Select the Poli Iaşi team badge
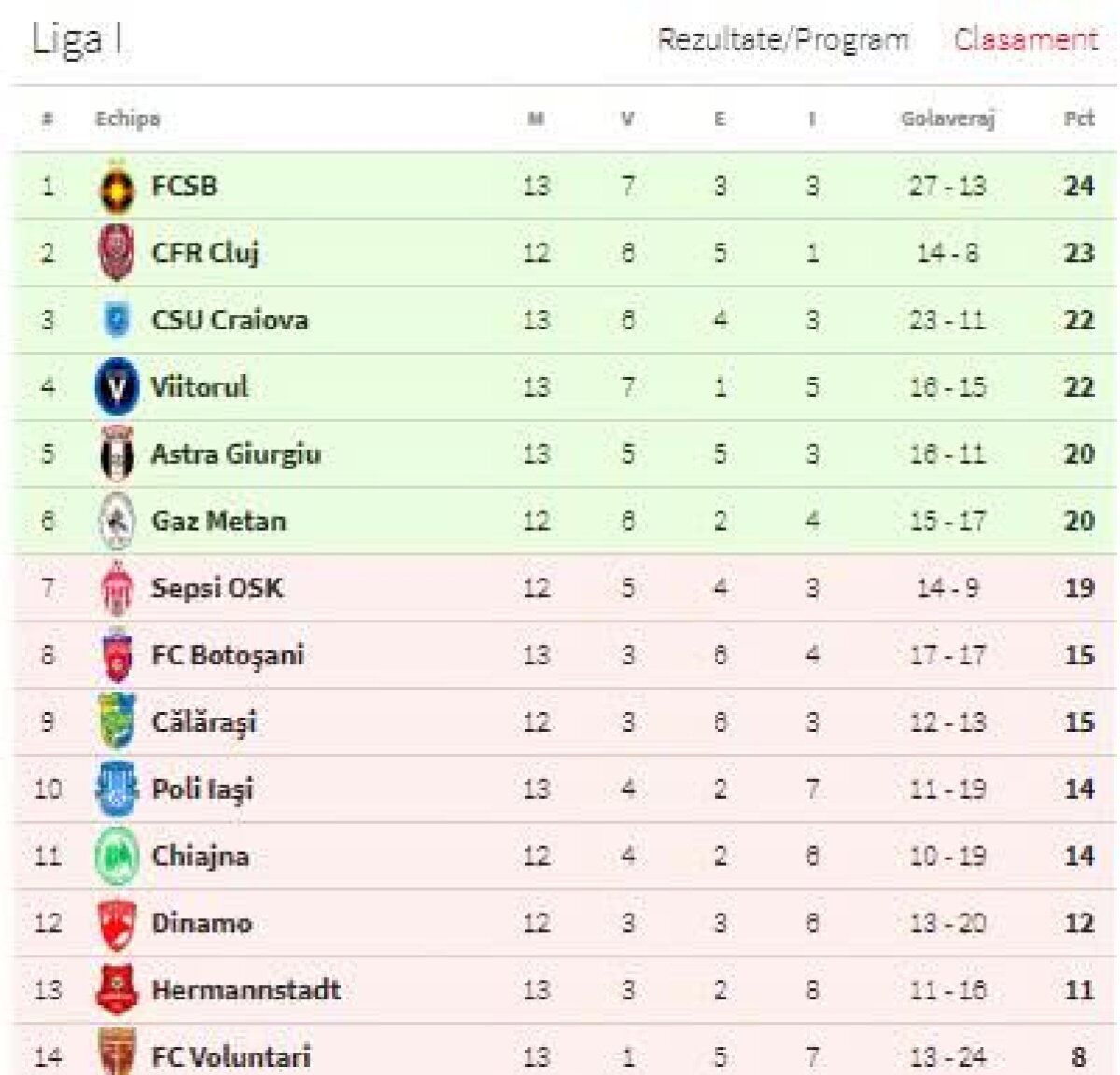 point(117,789)
